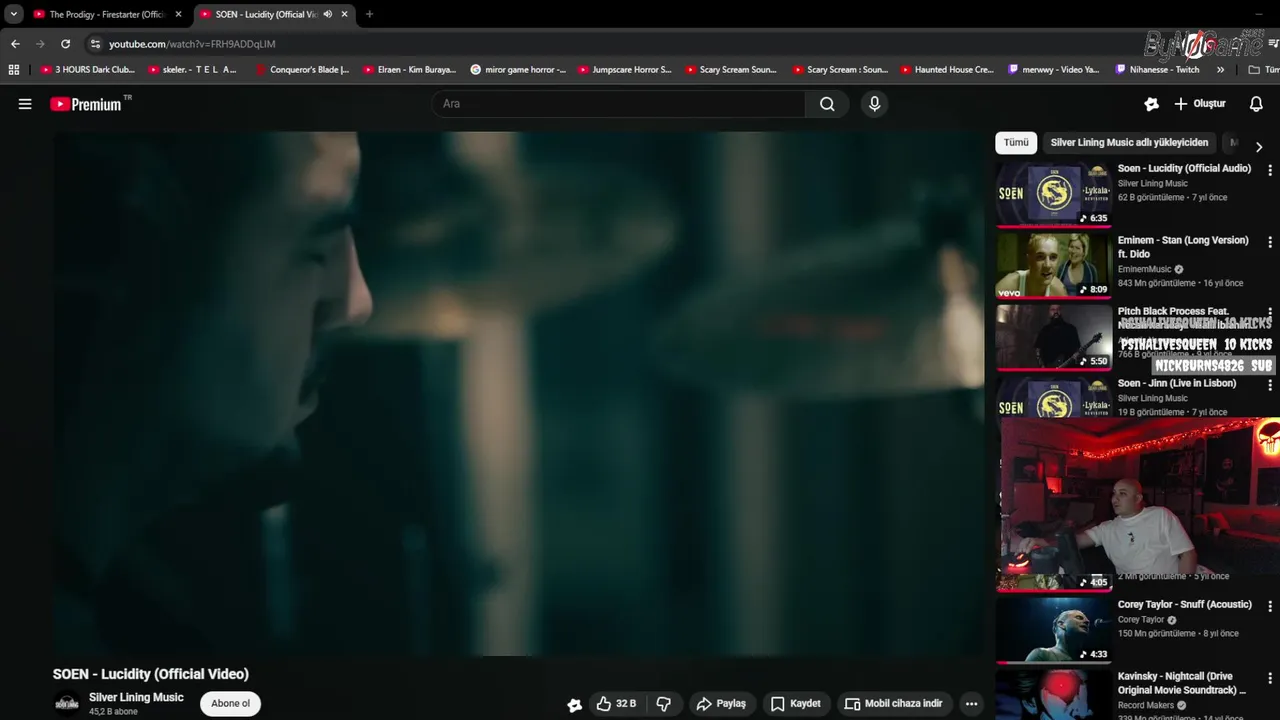This screenshot has width=1280, height=720.
Task: Click the icon left of the like button
Action: (x=574, y=704)
